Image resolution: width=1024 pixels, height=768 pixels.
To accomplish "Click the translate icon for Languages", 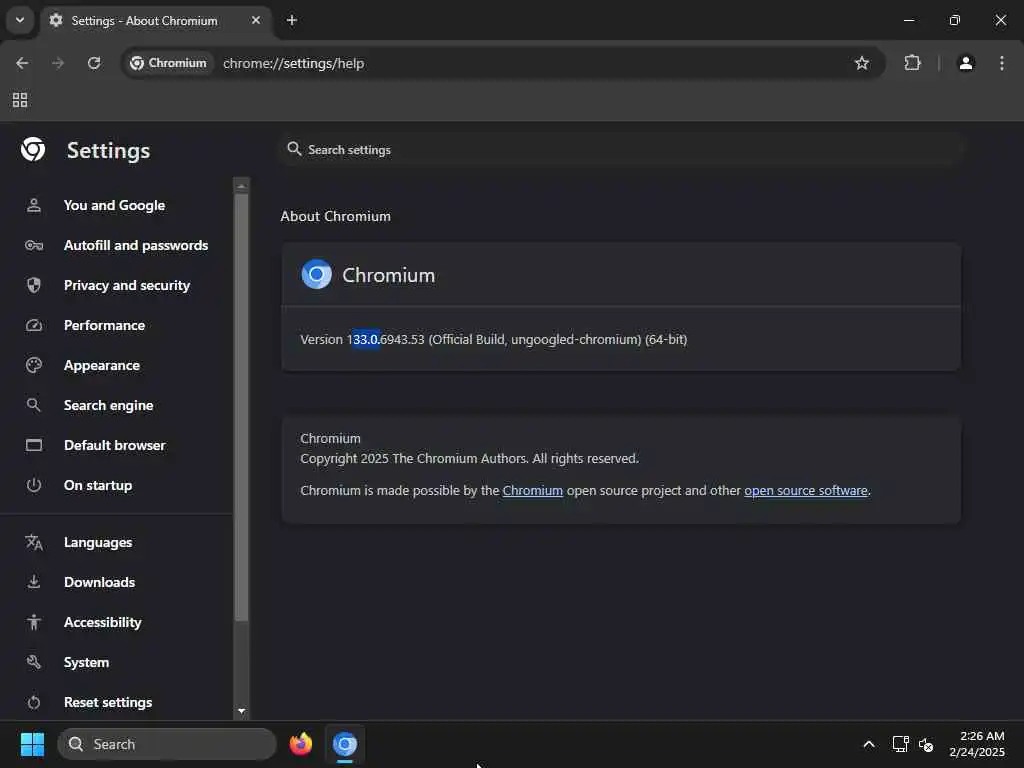I will [34, 542].
